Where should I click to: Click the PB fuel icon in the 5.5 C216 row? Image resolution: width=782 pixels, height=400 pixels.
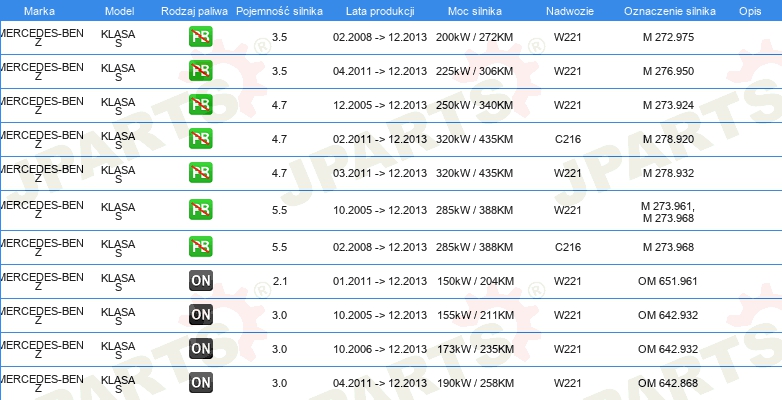200,246
